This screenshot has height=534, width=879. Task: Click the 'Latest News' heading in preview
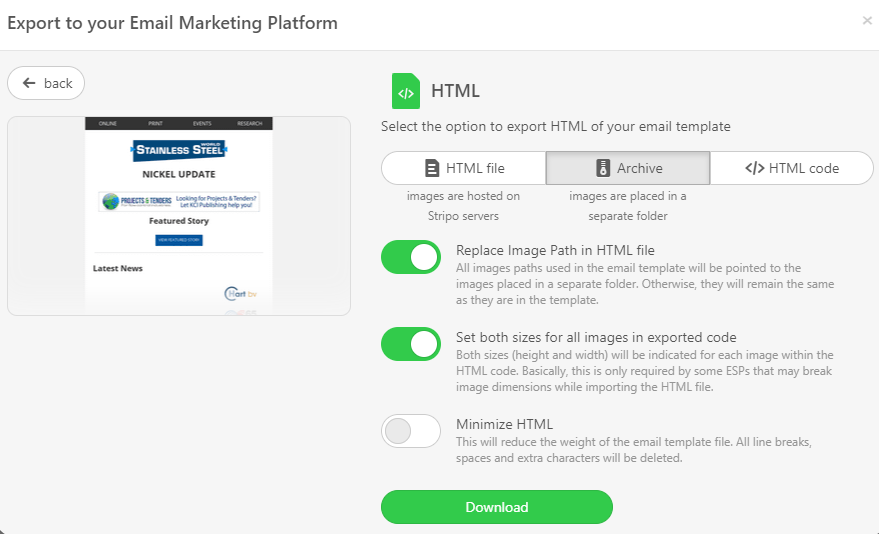coord(118,268)
